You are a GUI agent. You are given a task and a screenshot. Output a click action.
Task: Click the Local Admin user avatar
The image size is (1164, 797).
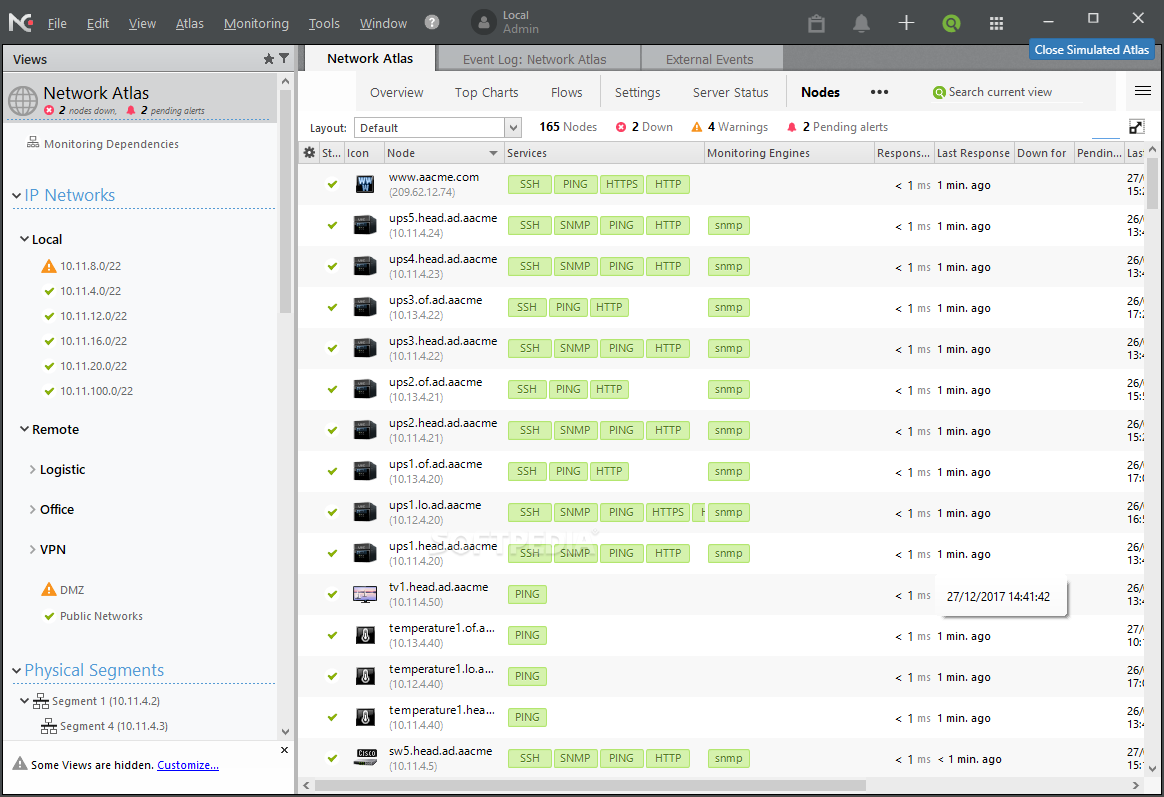483,22
